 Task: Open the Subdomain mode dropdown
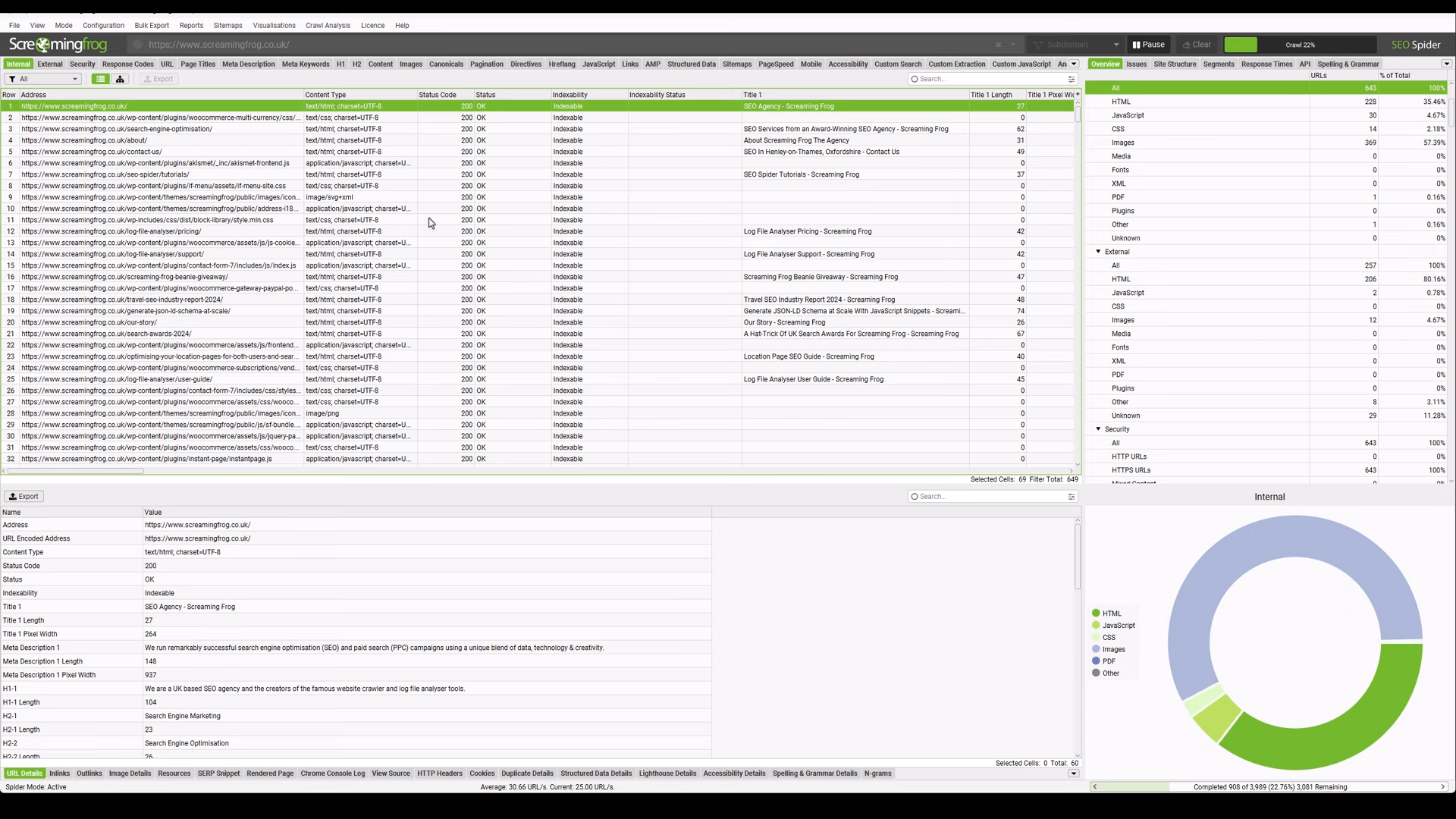coord(1075,45)
